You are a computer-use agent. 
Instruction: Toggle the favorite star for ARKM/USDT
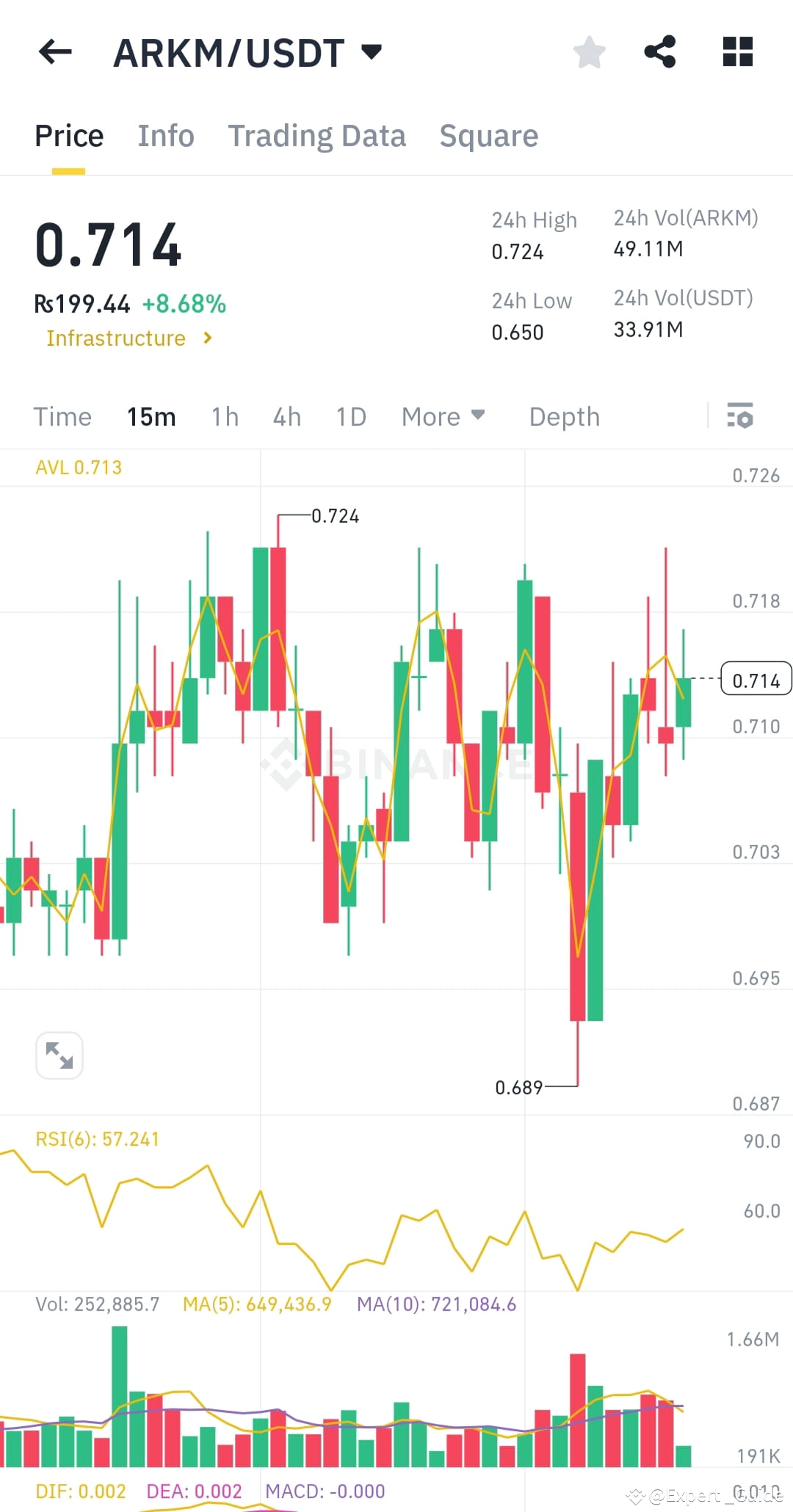(x=589, y=51)
